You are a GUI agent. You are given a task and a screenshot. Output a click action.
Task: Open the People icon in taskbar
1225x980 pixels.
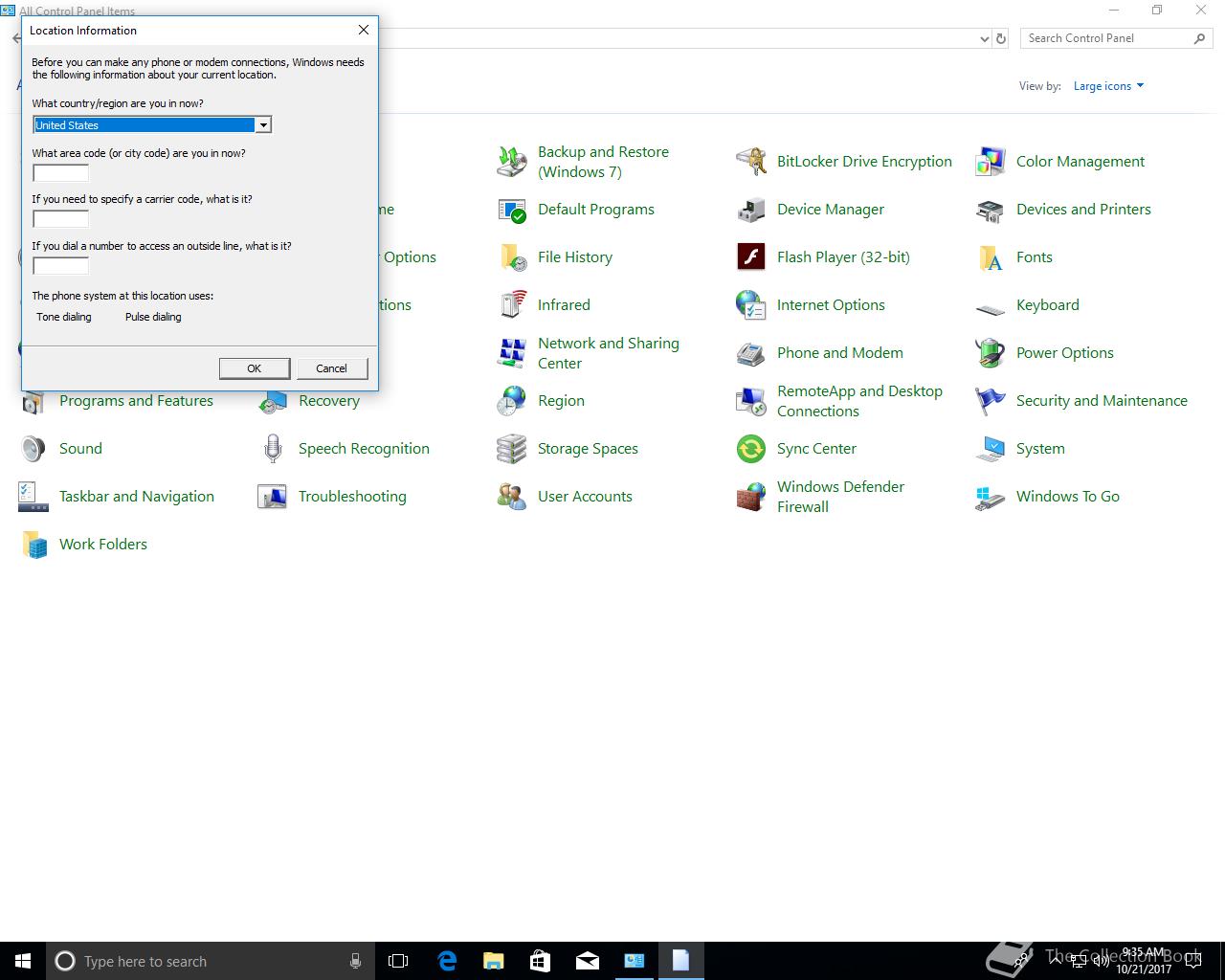(1022, 961)
